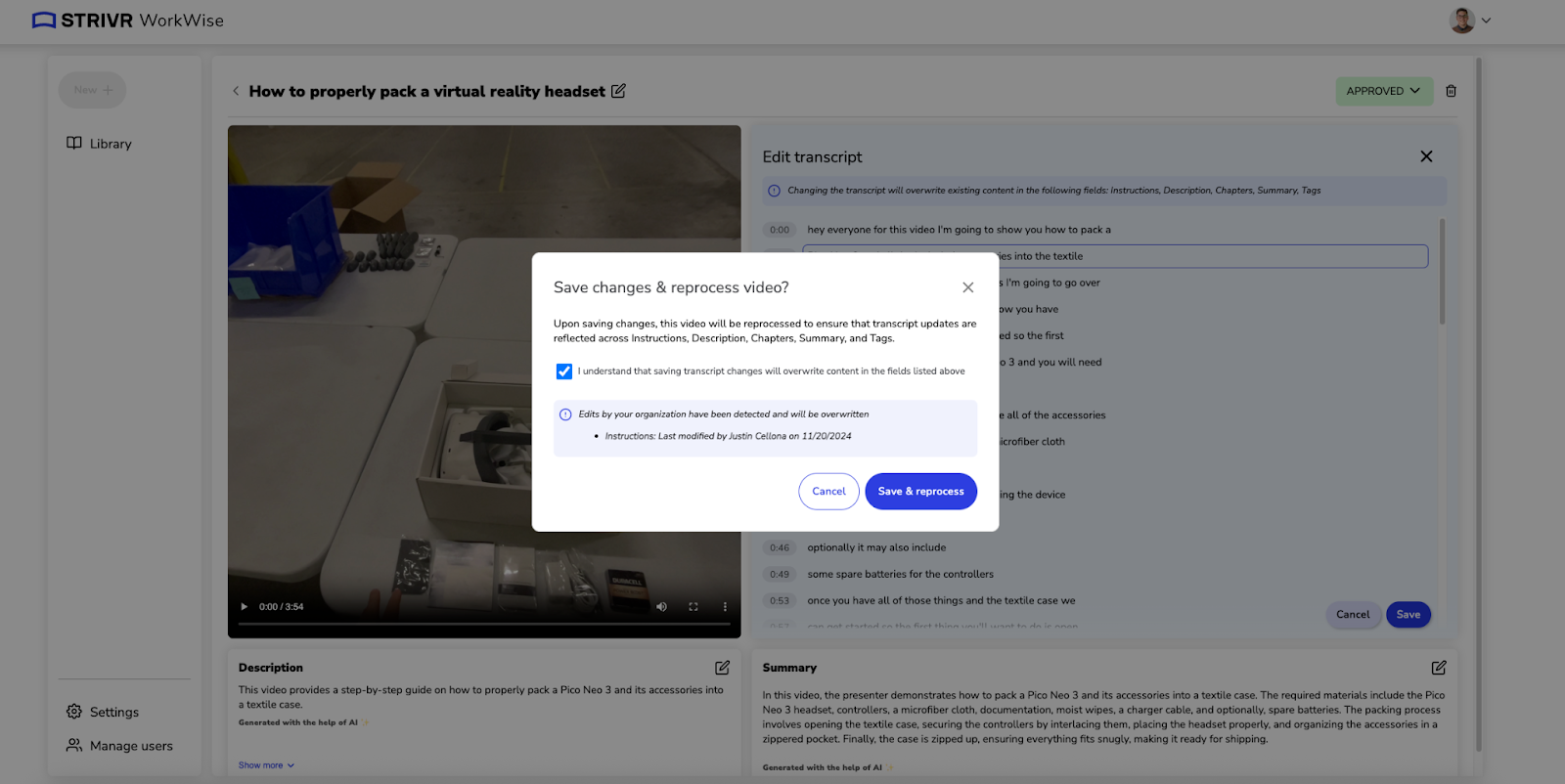Click the info icon in transcript notice
The height and width of the screenshot is (784, 1565).
click(774, 191)
